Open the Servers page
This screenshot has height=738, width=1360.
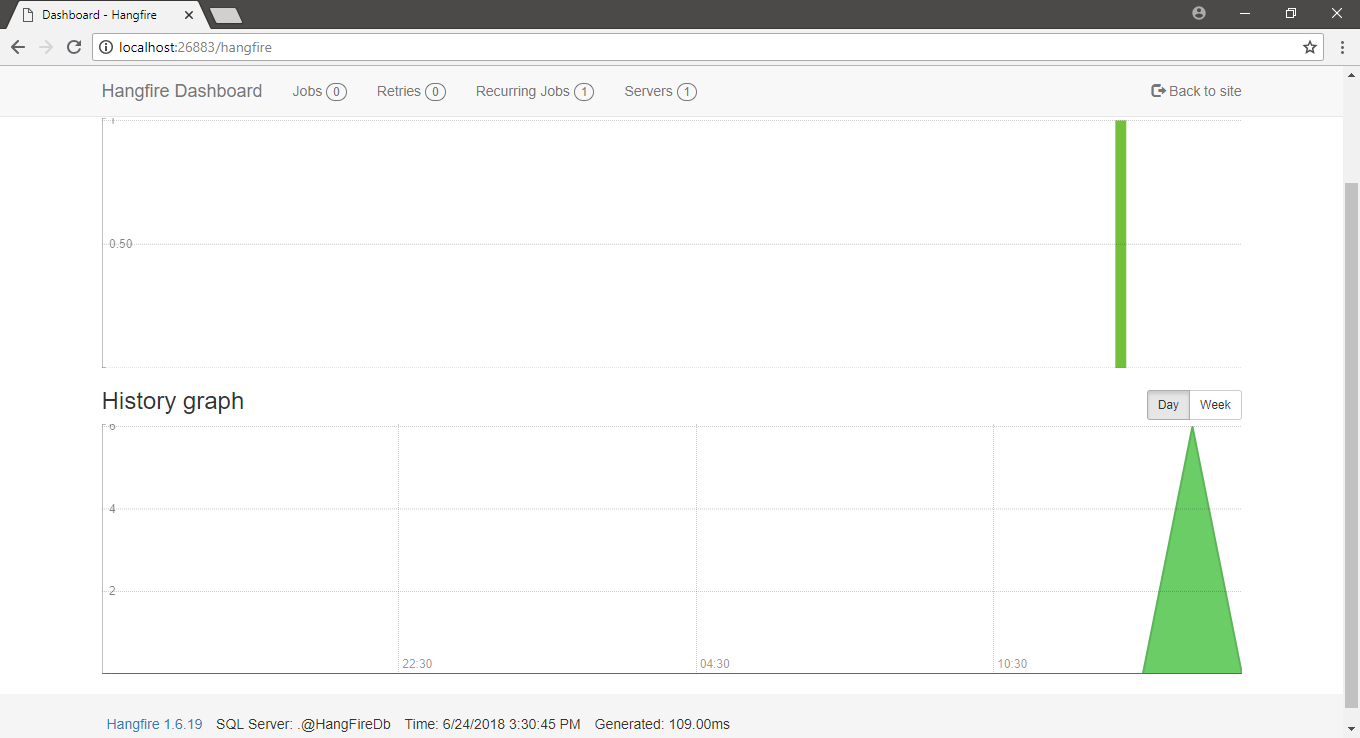pyautogui.click(x=660, y=91)
